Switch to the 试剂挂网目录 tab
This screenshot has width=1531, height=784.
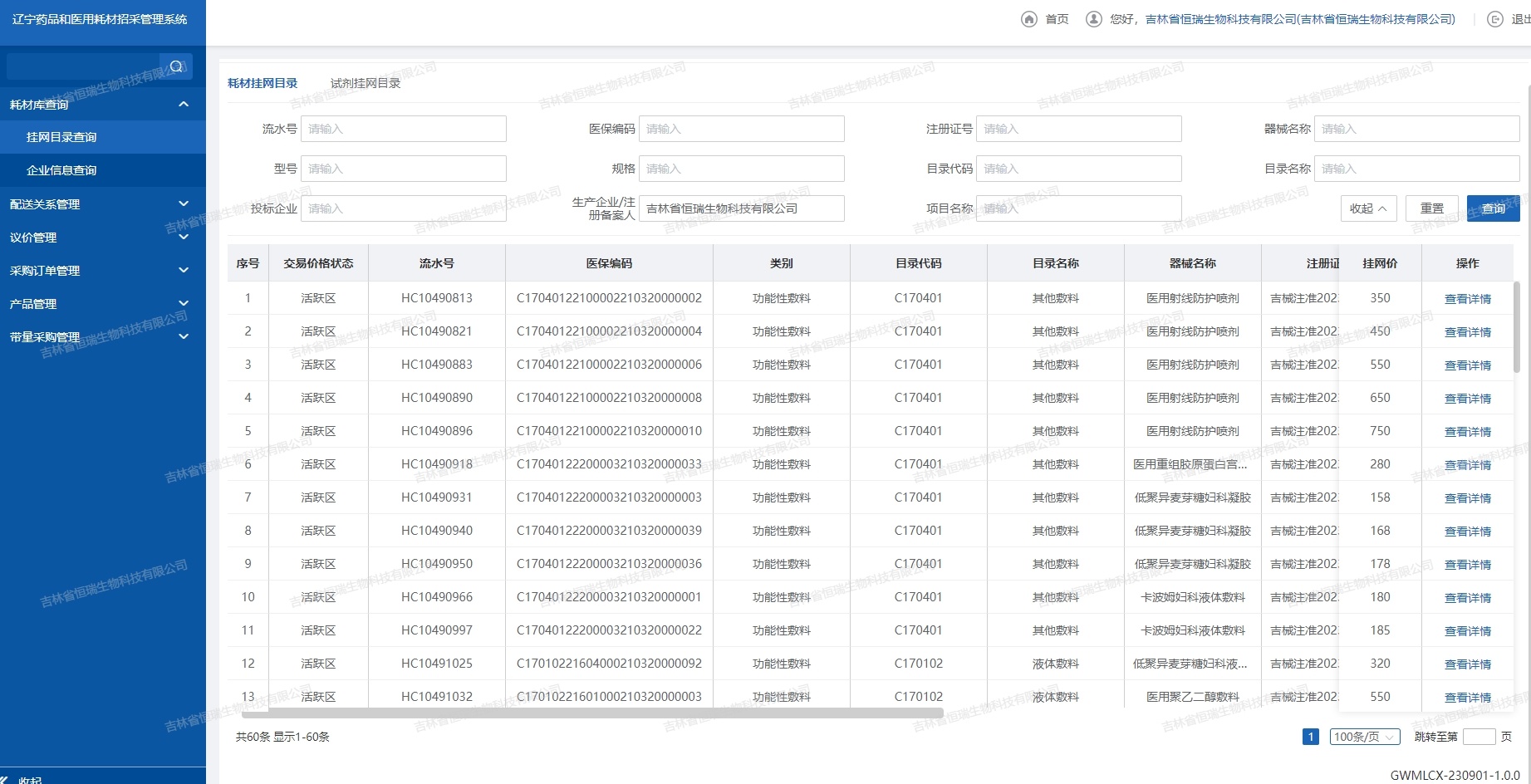click(x=366, y=83)
